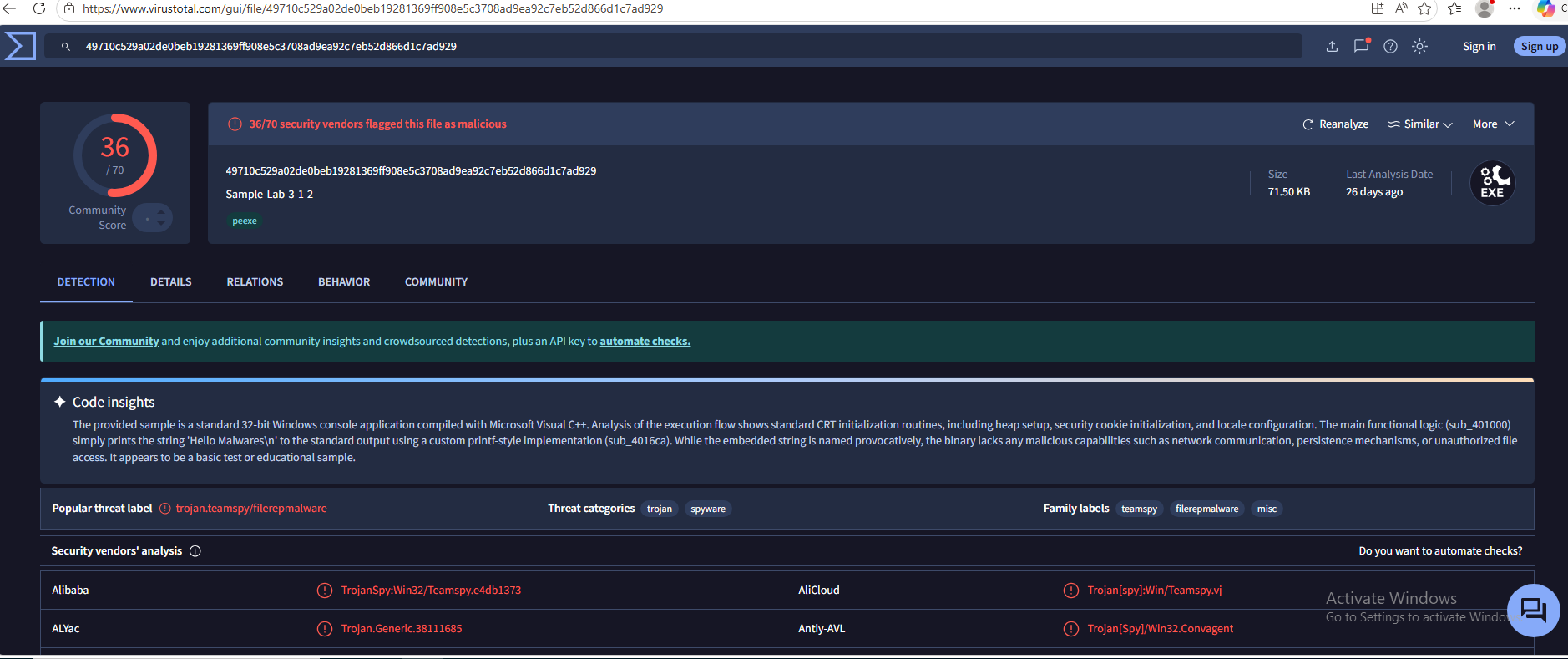Open the file upload icon
The height and width of the screenshot is (659, 1568).
click(1332, 47)
